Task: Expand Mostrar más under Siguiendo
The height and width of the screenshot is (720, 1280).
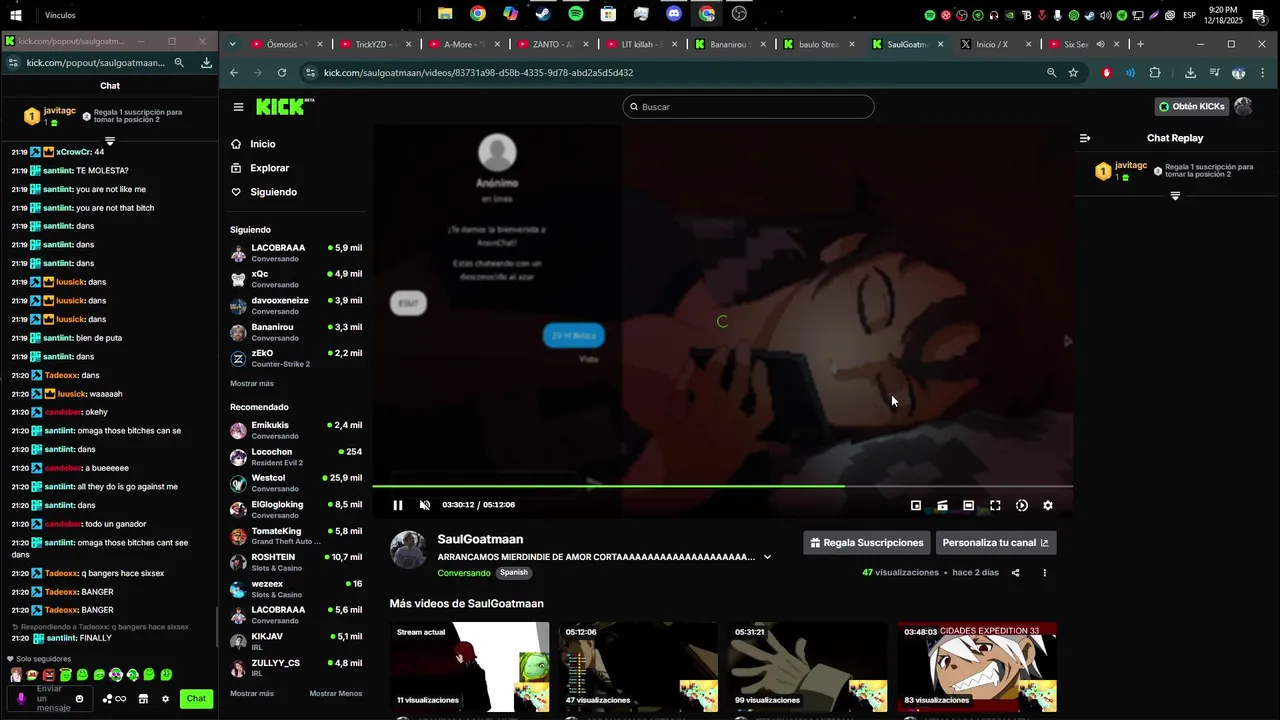Action: [x=252, y=384]
